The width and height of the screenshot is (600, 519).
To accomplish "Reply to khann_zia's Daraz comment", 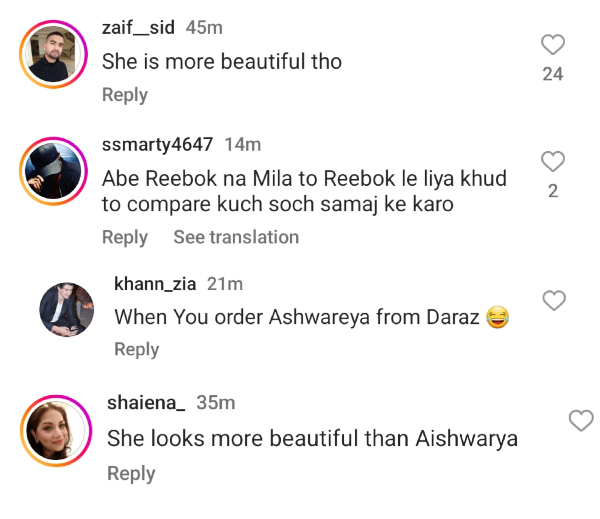I will pos(137,349).
